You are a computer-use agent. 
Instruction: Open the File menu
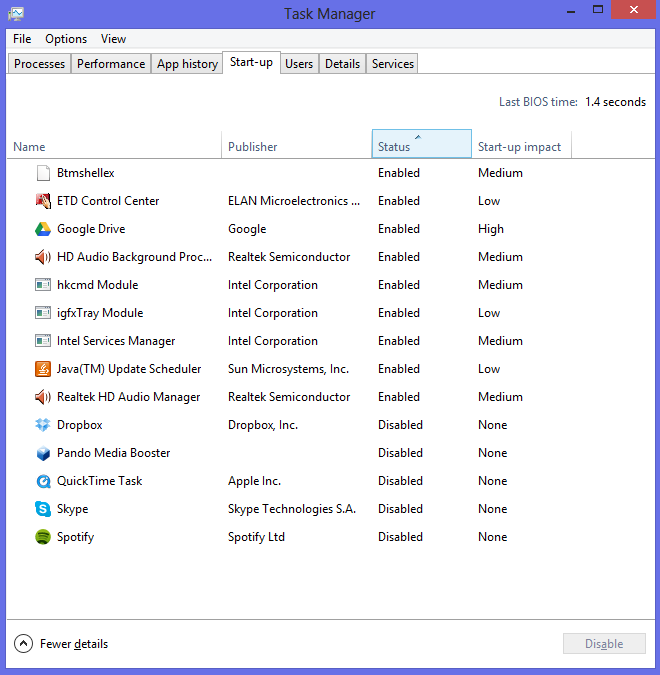(x=22, y=39)
